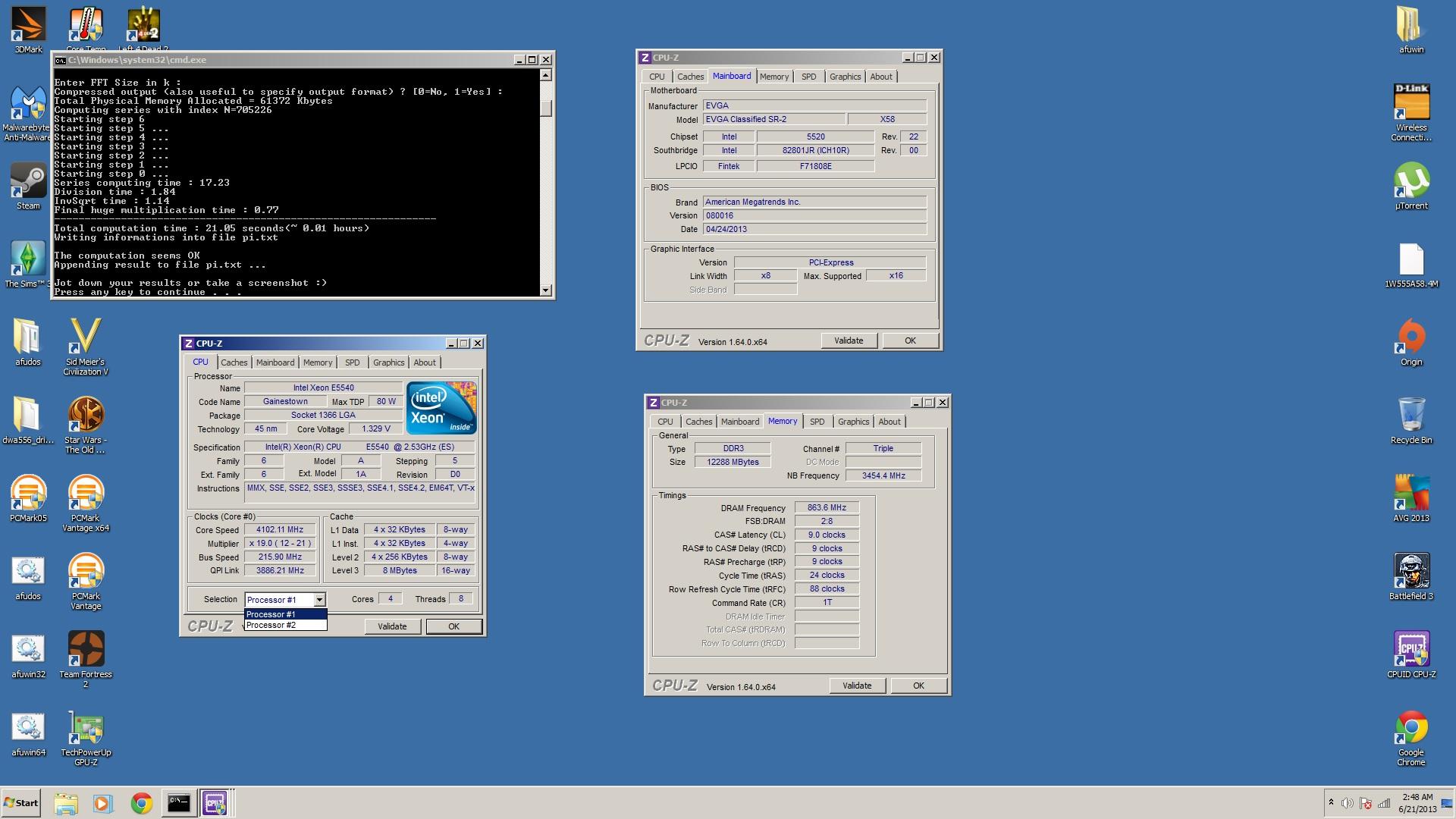Click OK in the Memory window
Viewport: 1456px width, 819px height.
click(918, 686)
